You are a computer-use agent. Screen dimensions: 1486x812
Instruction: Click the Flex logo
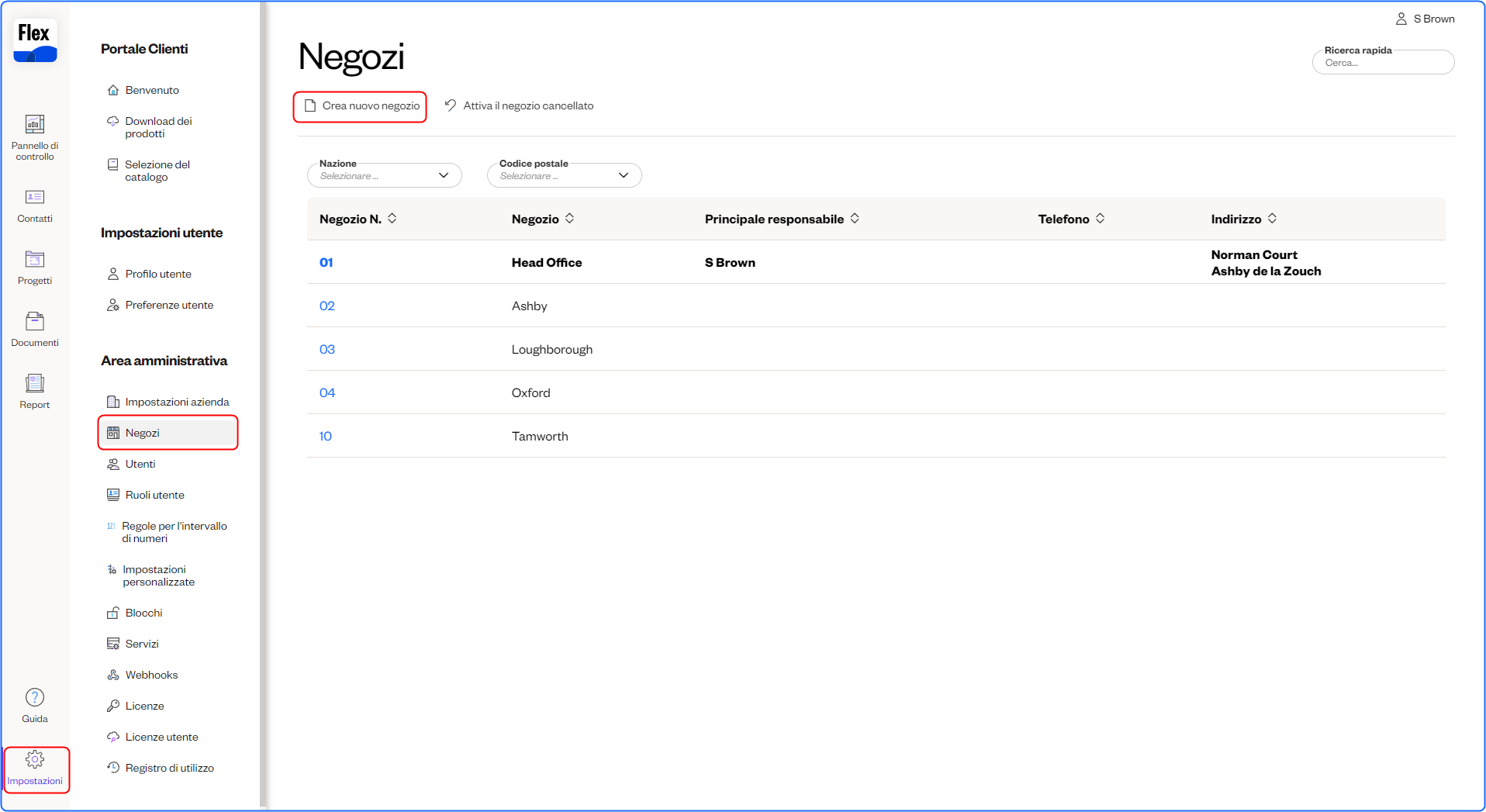point(35,42)
